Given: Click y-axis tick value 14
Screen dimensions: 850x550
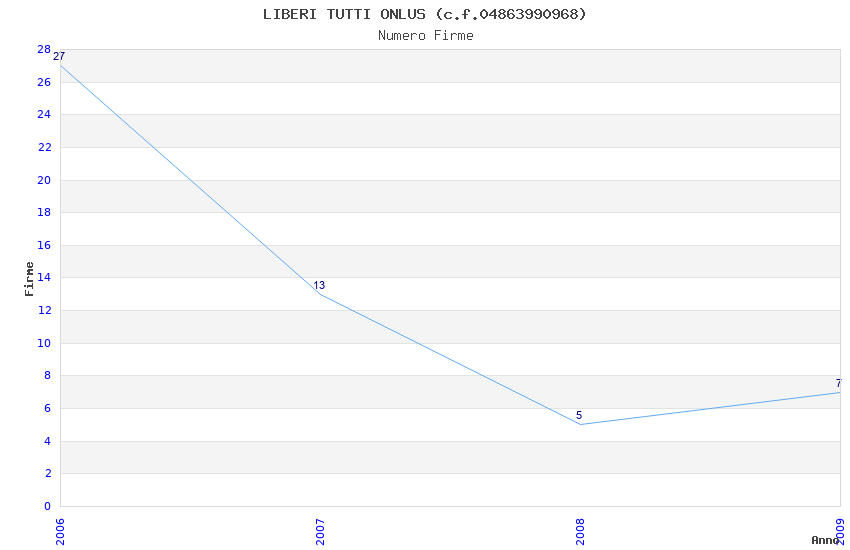Looking at the screenshot, I should coord(44,277).
